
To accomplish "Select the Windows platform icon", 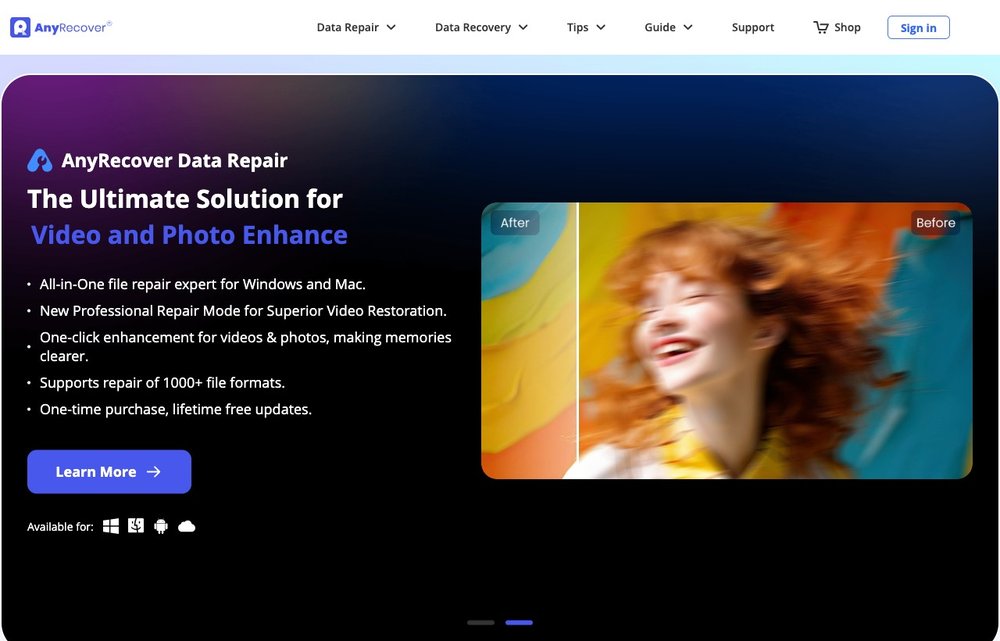I will (111, 526).
